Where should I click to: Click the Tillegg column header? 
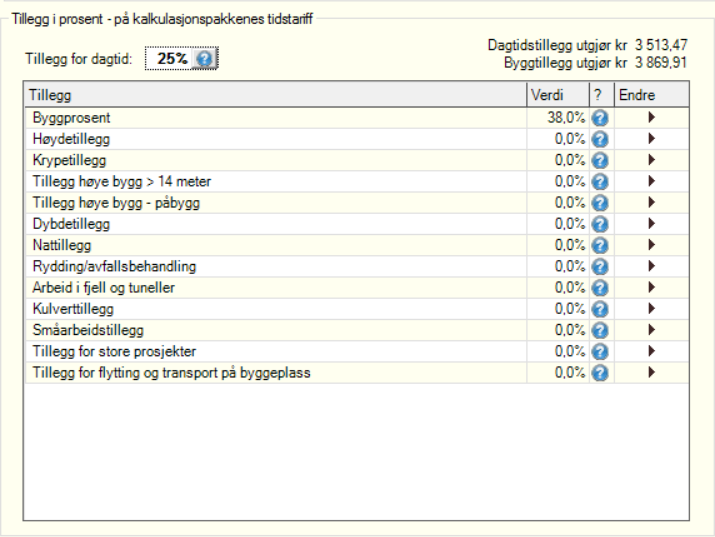point(275,95)
